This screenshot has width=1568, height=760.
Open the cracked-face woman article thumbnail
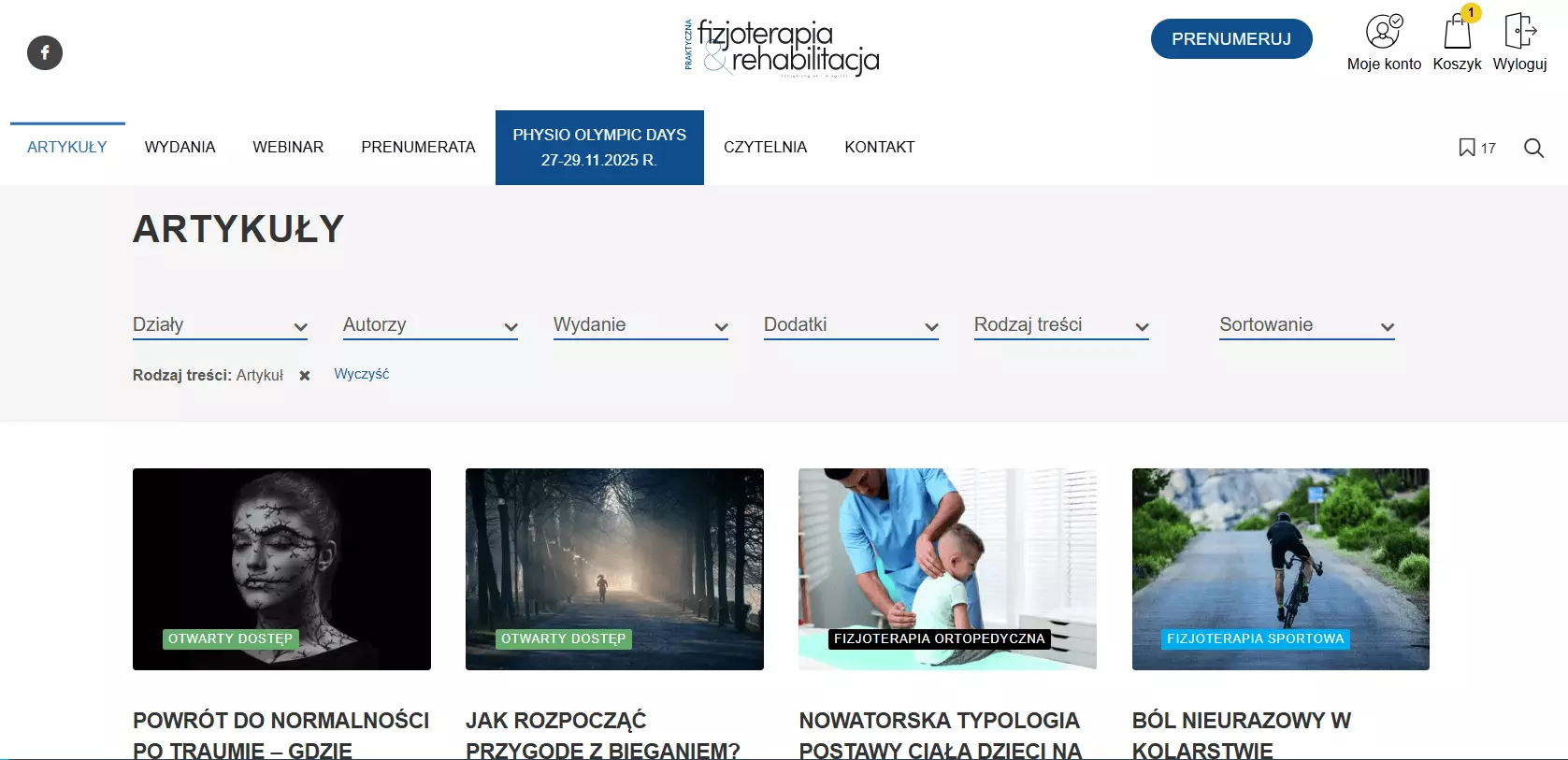281,568
